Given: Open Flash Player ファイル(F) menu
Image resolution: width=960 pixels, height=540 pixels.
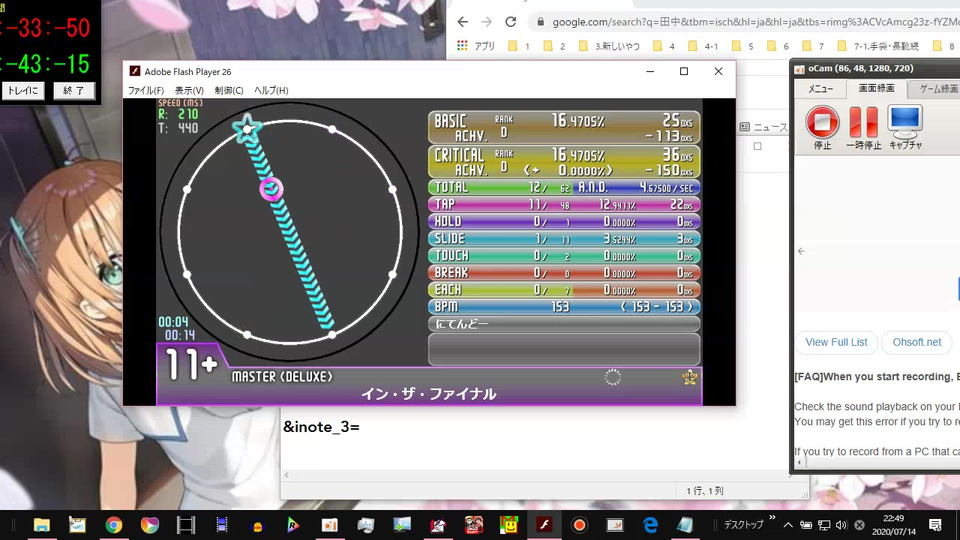Looking at the screenshot, I should point(145,90).
